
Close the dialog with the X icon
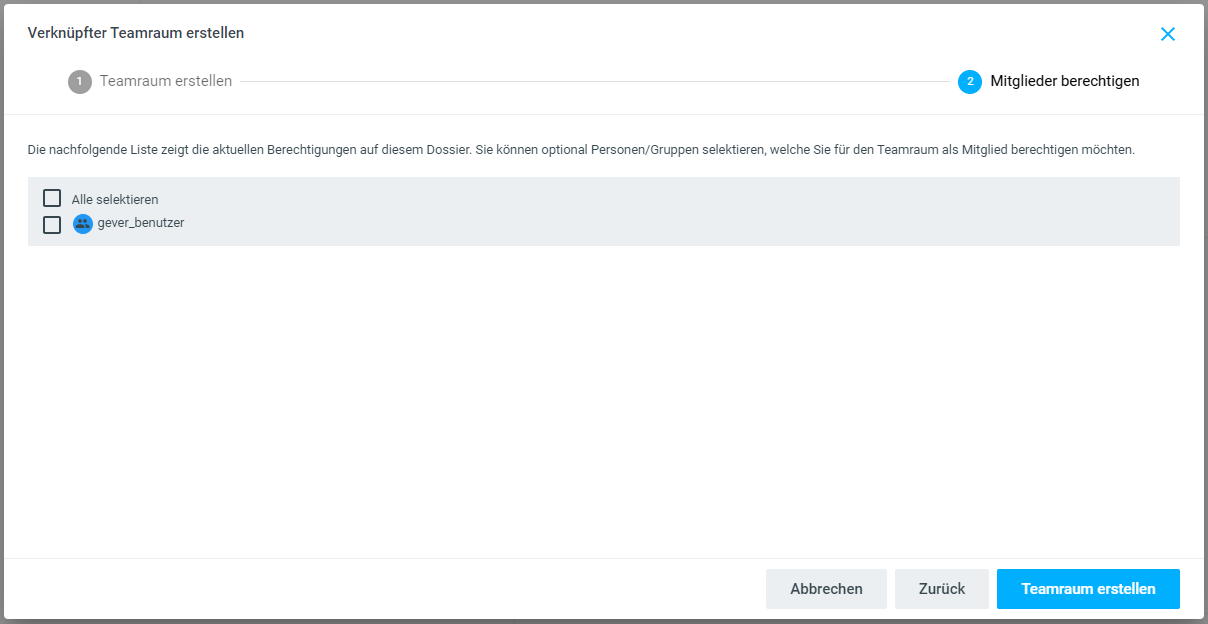(x=1167, y=34)
